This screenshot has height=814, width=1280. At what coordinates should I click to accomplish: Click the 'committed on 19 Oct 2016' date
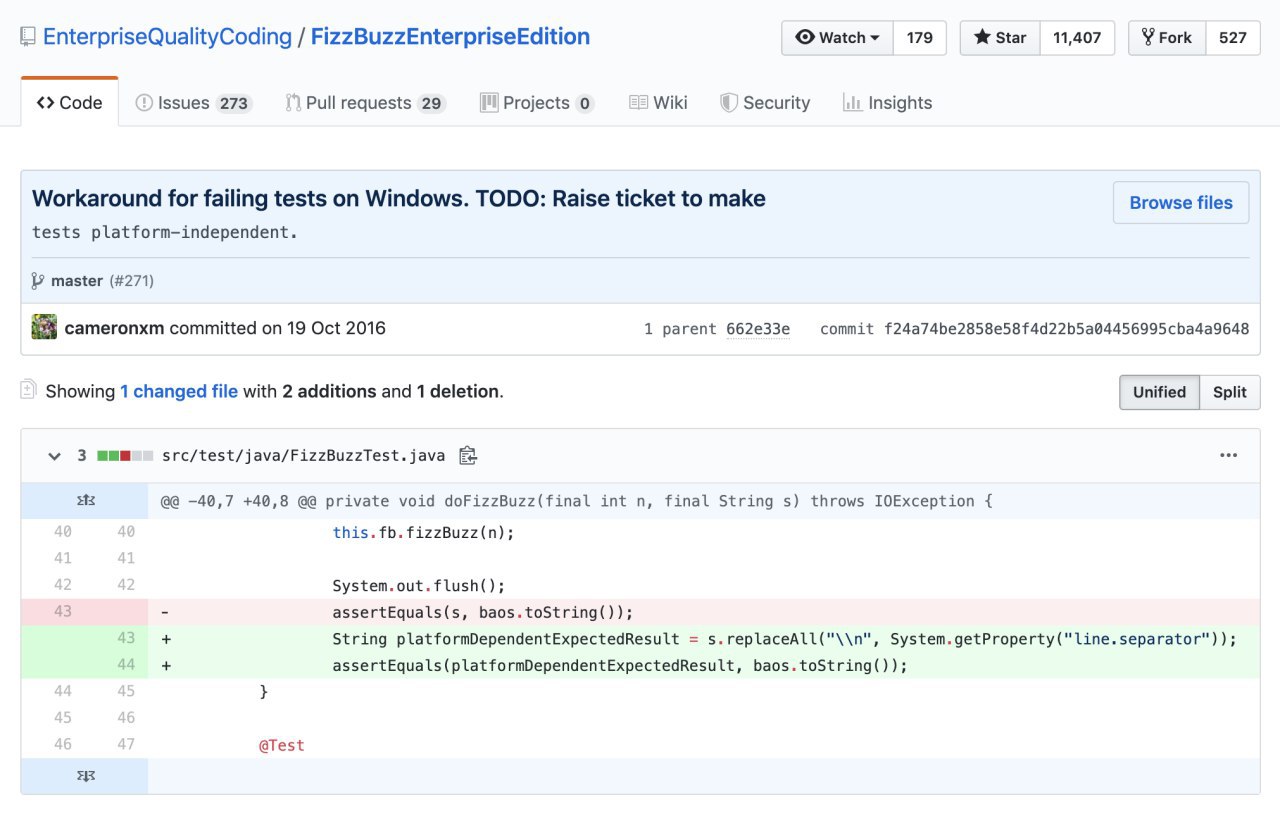pos(278,328)
